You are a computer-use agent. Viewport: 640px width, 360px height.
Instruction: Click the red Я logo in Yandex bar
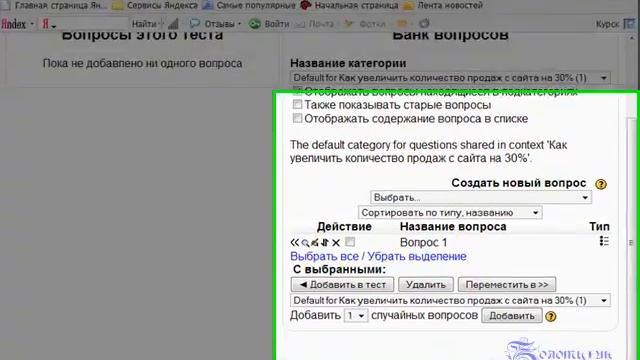(46, 24)
